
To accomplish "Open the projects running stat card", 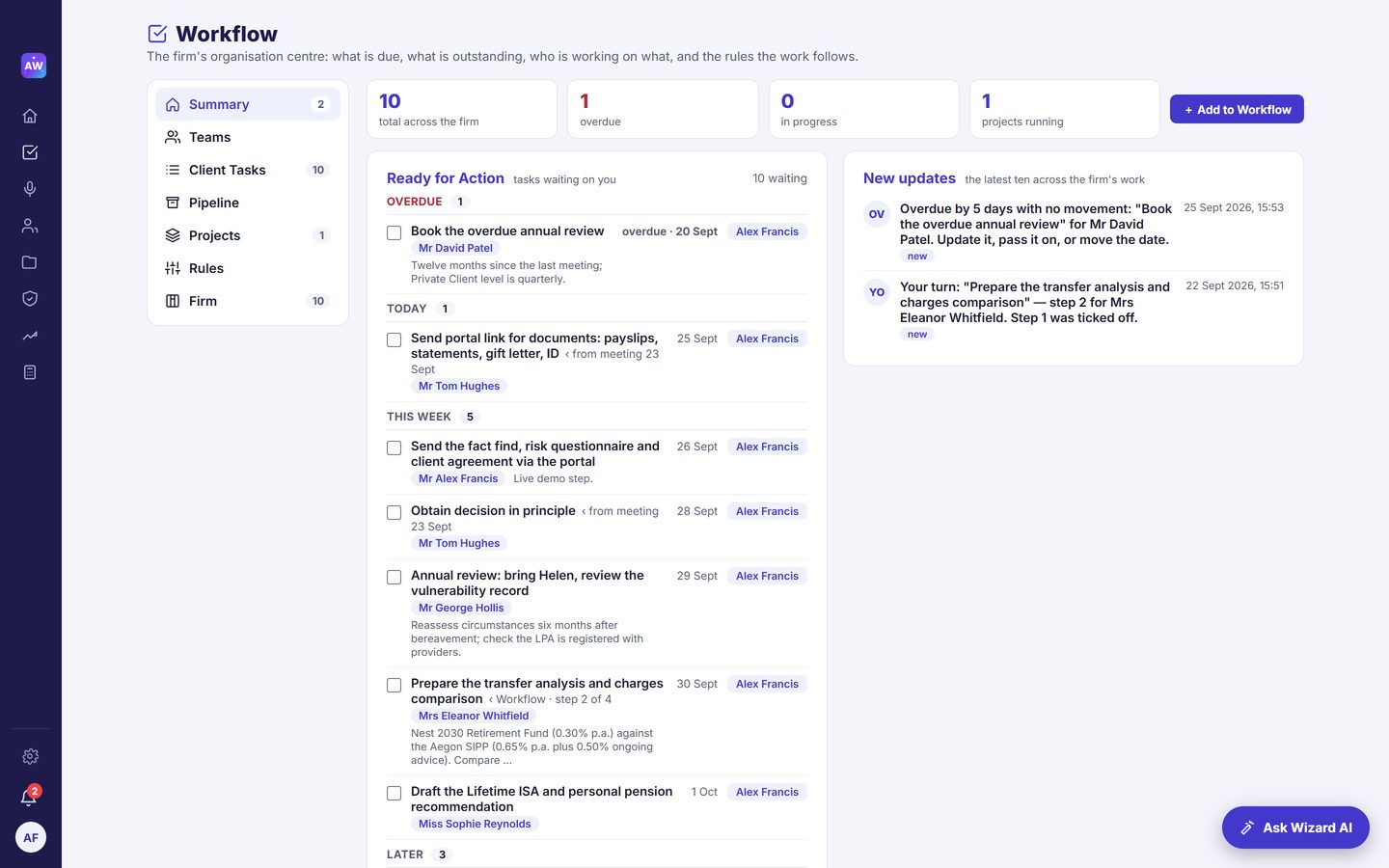I will [1065, 109].
